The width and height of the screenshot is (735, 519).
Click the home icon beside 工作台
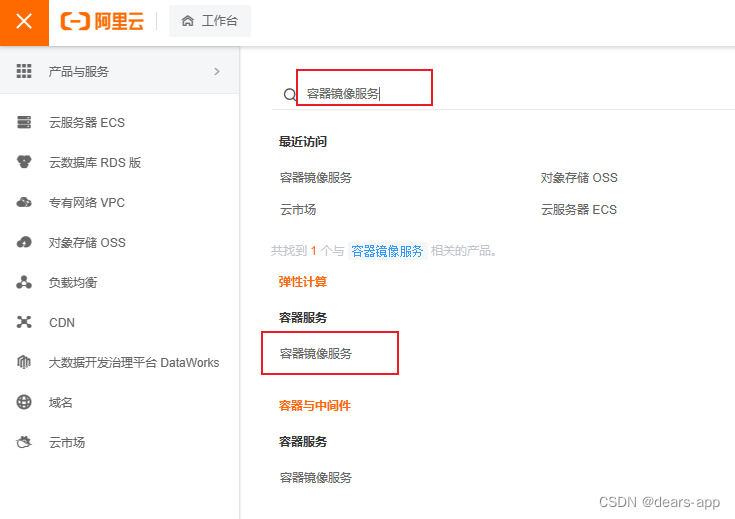tap(188, 21)
